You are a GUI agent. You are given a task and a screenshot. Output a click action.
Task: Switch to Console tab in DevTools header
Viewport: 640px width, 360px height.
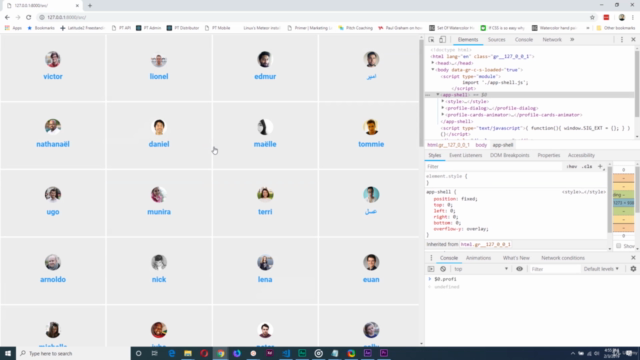(x=524, y=40)
